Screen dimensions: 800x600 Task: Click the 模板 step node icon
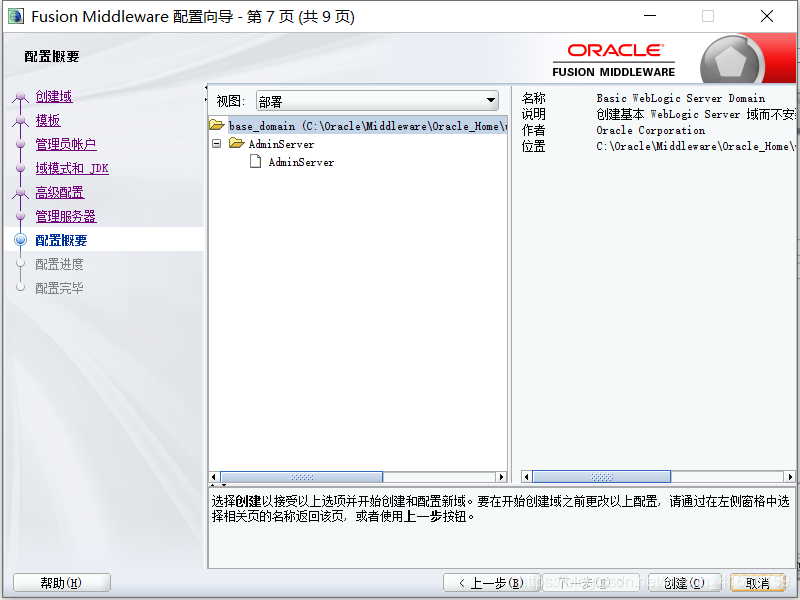coord(20,120)
